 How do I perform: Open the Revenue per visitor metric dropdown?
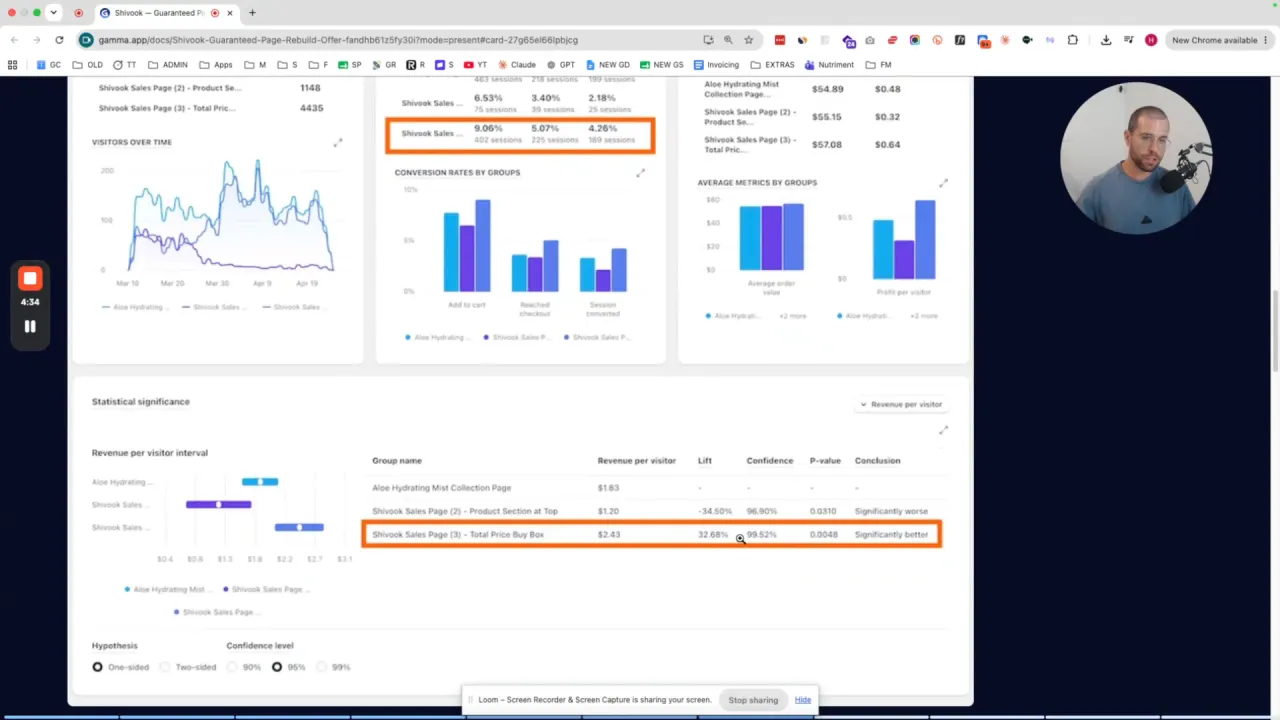(x=901, y=405)
